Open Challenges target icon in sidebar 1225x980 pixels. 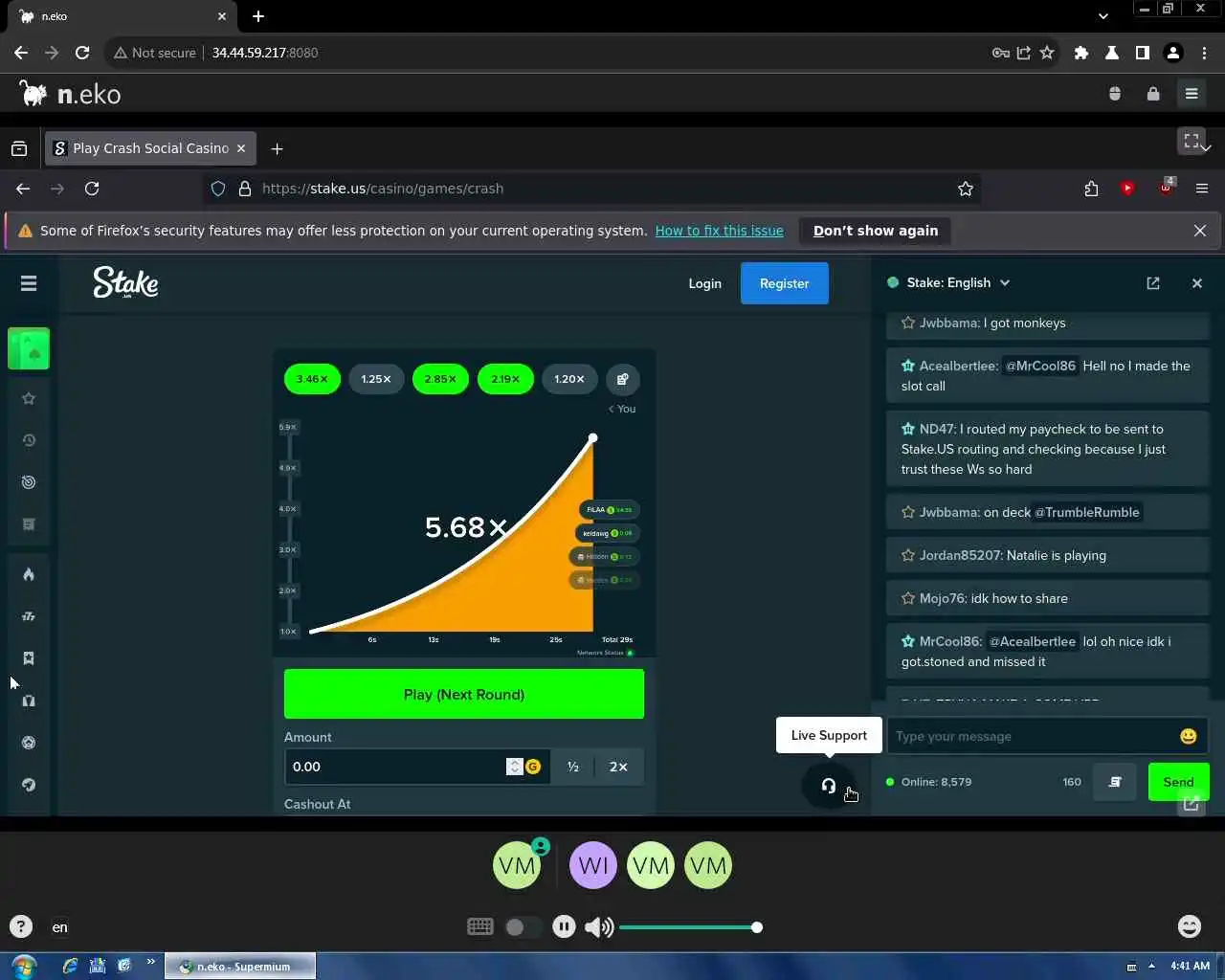pos(29,482)
